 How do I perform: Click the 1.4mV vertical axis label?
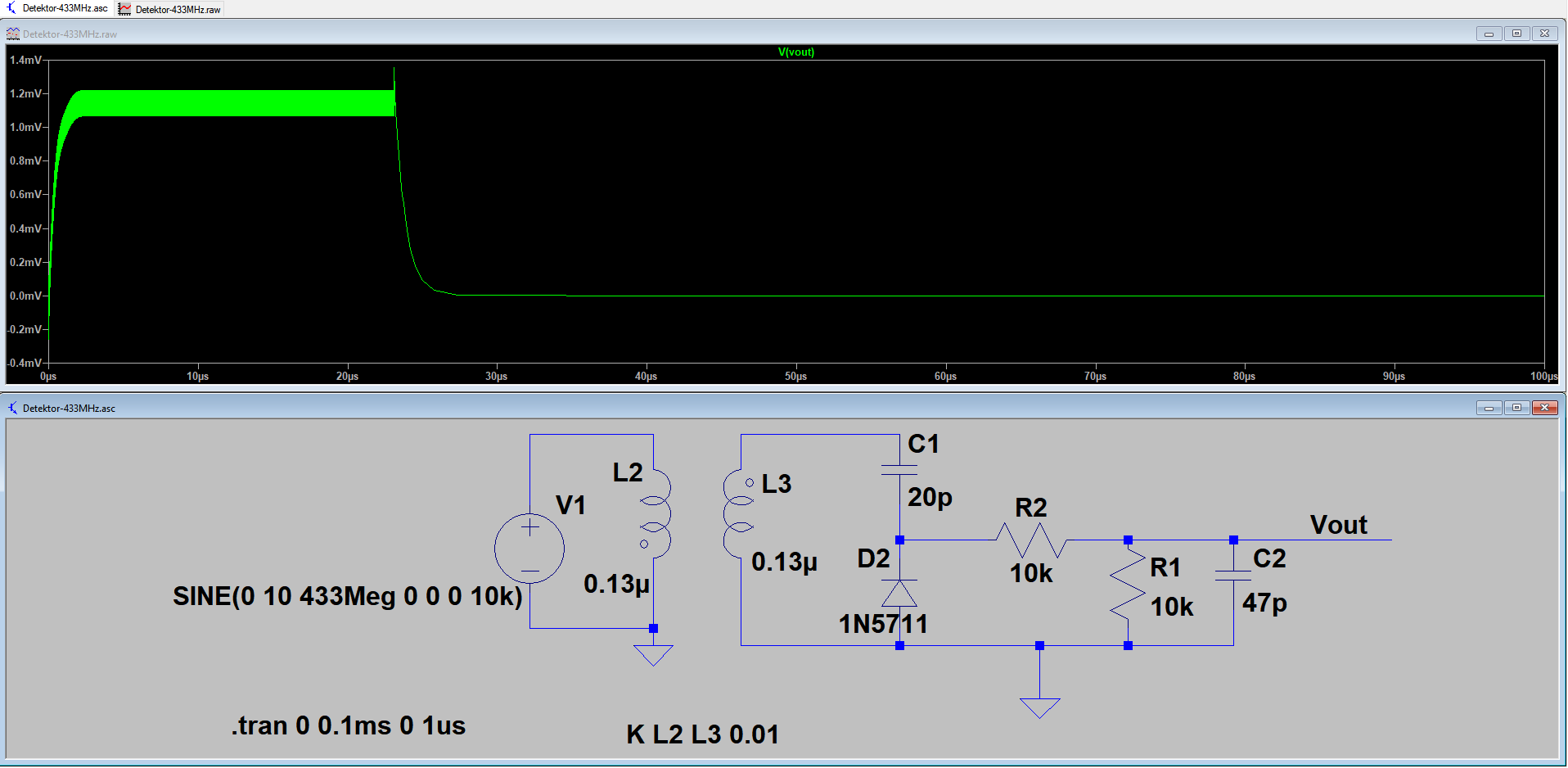[x=25, y=60]
